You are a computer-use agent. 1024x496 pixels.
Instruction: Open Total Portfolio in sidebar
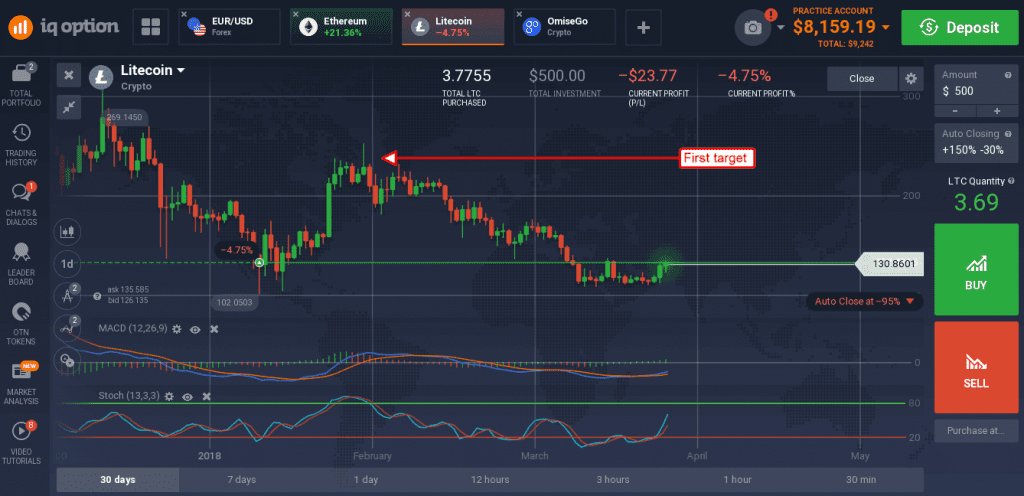pyautogui.click(x=22, y=85)
